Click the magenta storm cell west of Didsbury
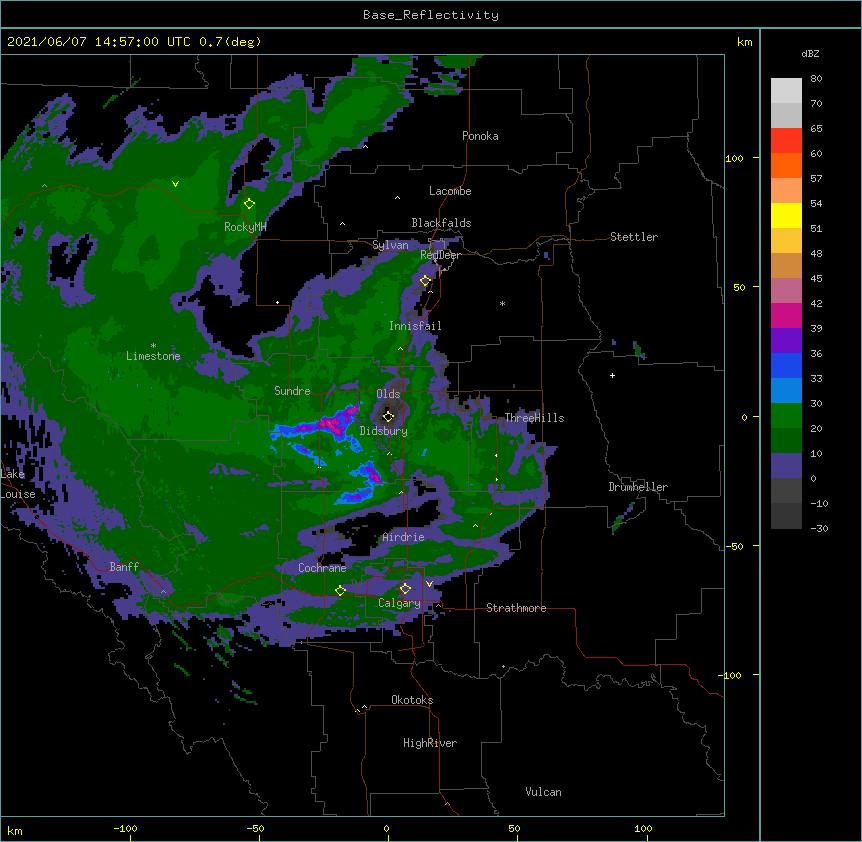This screenshot has height=842, width=862. pyautogui.click(x=334, y=422)
